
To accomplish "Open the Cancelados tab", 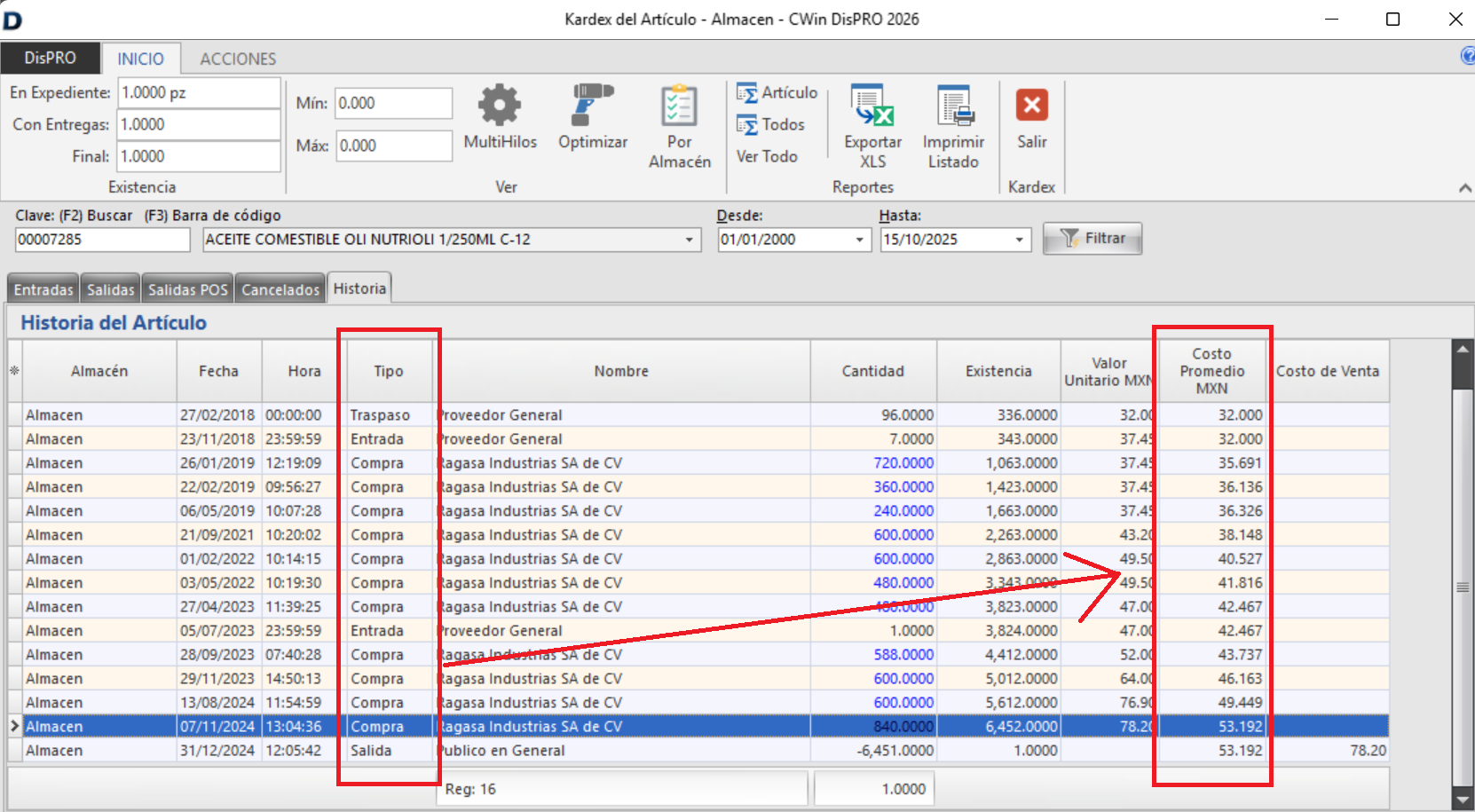I will pos(280,290).
